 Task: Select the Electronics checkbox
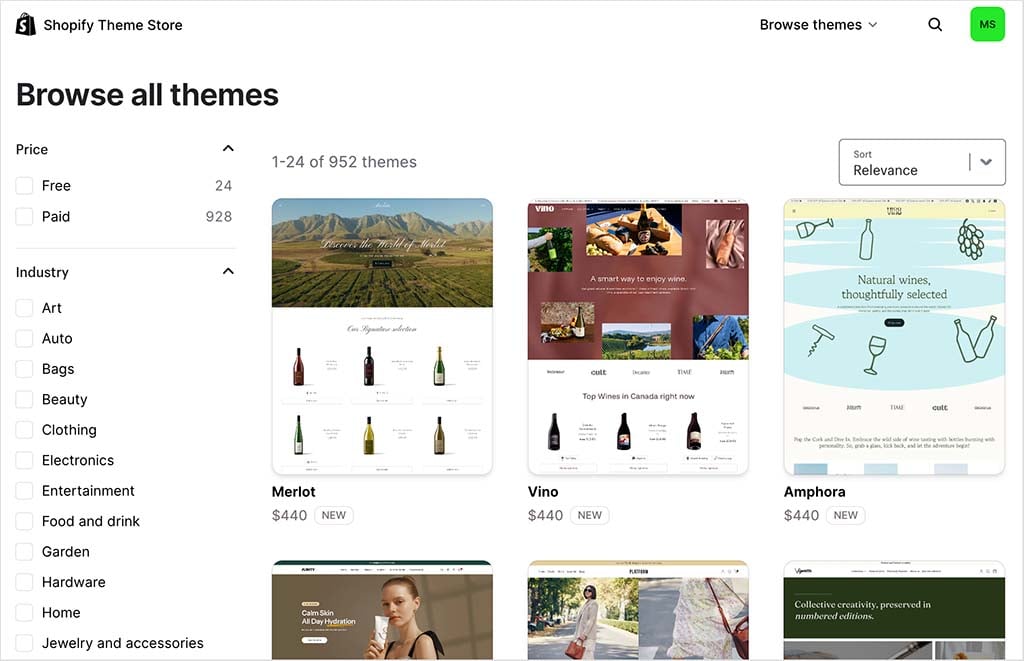click(x=25, y=461)
